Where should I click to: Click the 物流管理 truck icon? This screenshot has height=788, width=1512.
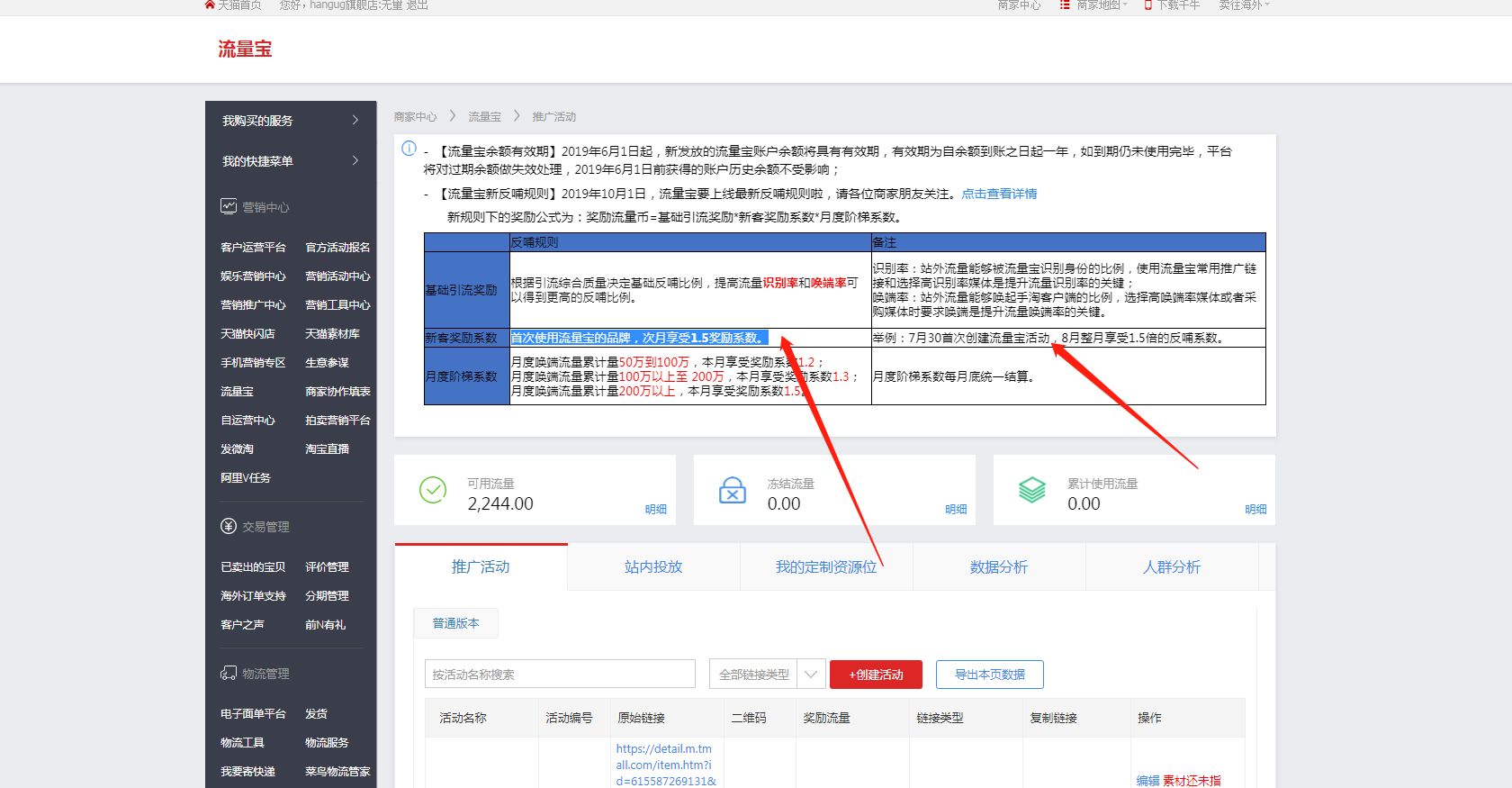pyautogui.click(x=229, y=673)
